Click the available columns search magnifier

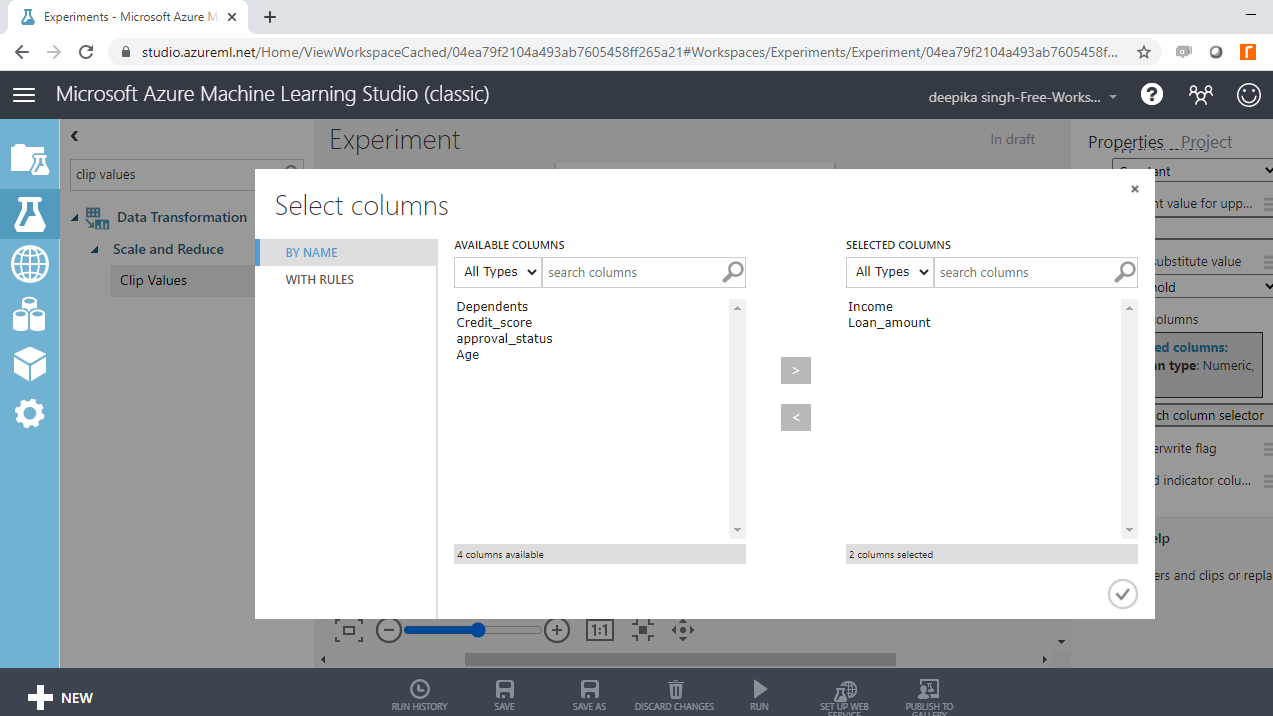[733, 272]
